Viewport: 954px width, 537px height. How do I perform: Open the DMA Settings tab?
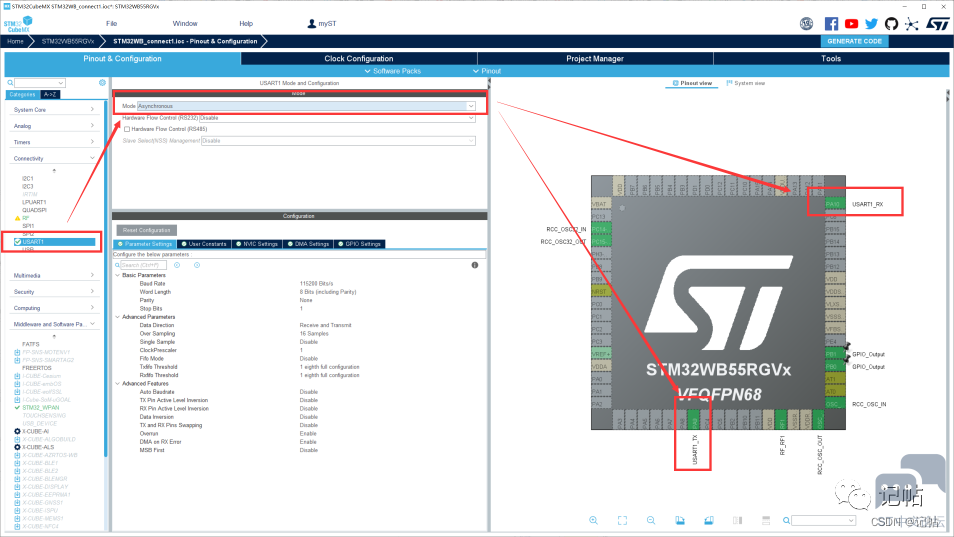(x=308, y=244)
